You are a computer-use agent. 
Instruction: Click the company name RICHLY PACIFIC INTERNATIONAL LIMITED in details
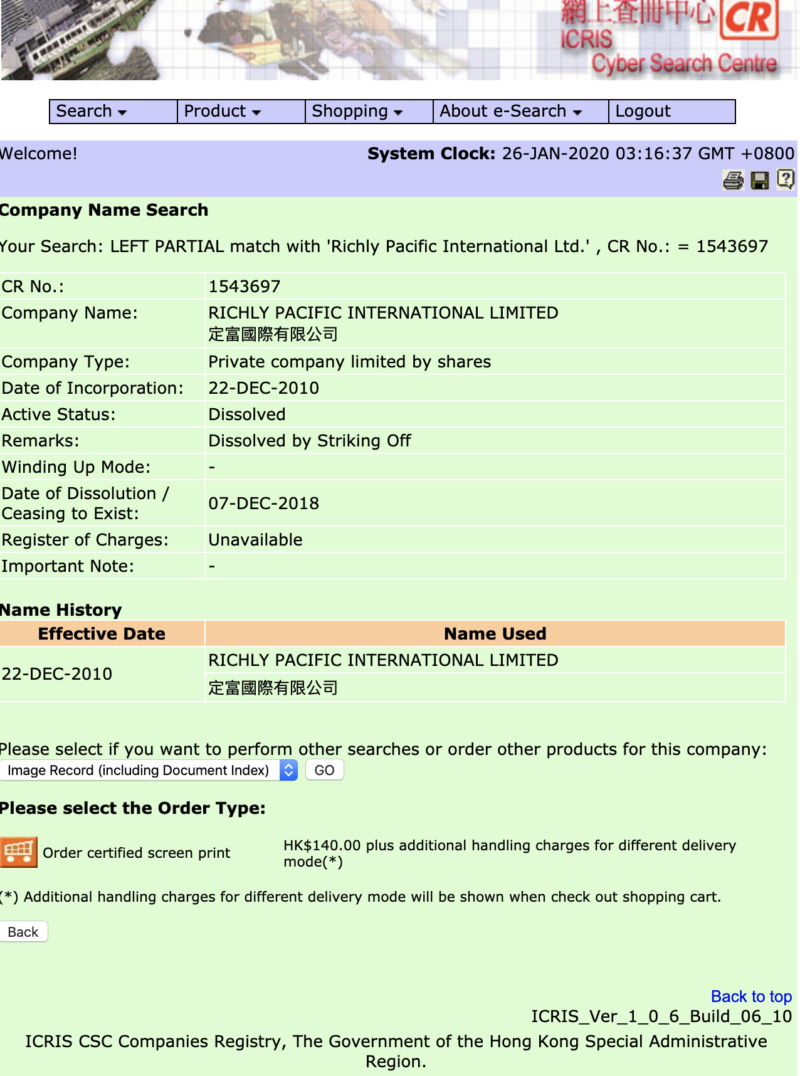383,313
